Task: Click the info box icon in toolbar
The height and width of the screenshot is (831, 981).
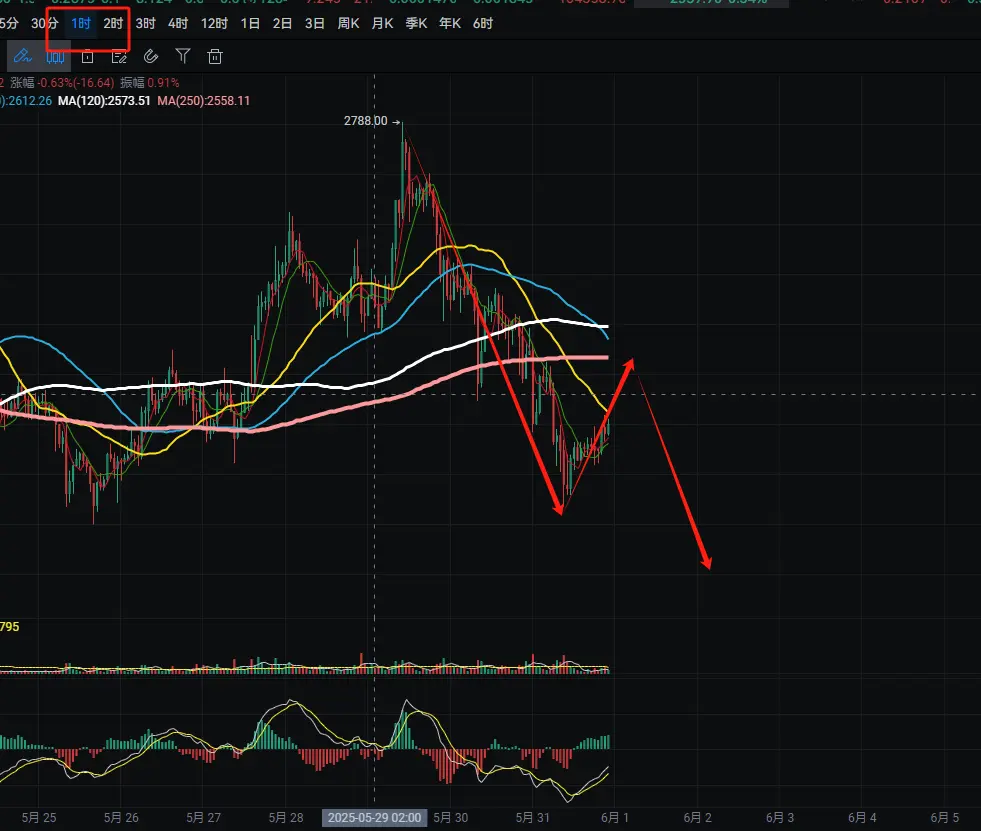Action: point(88,57)
